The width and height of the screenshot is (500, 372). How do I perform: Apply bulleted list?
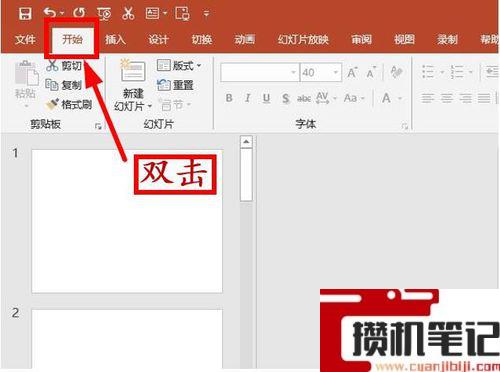[428, 72]
